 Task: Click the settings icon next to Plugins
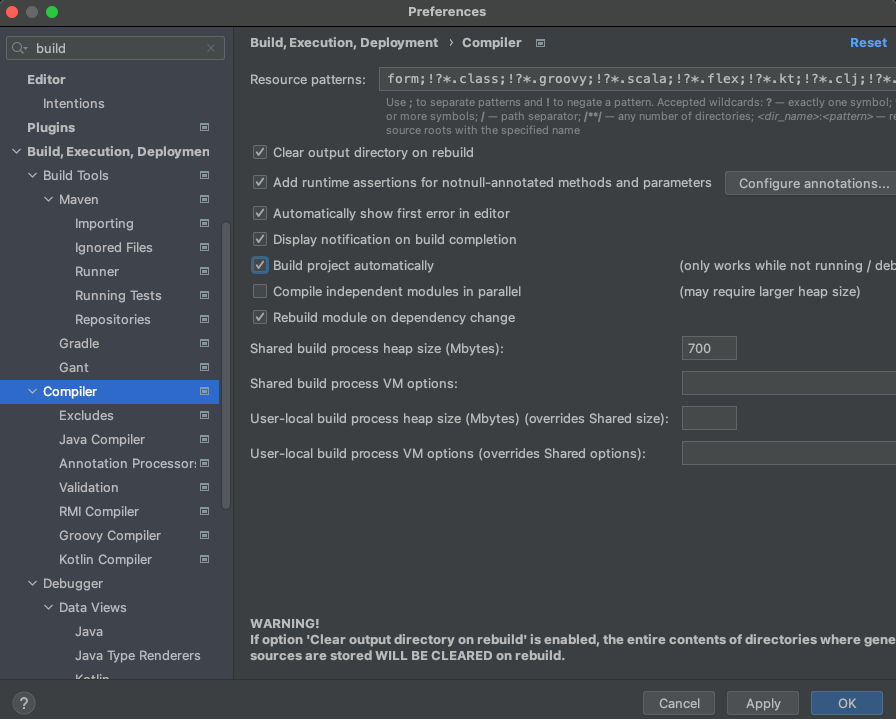tap(204, 127)
